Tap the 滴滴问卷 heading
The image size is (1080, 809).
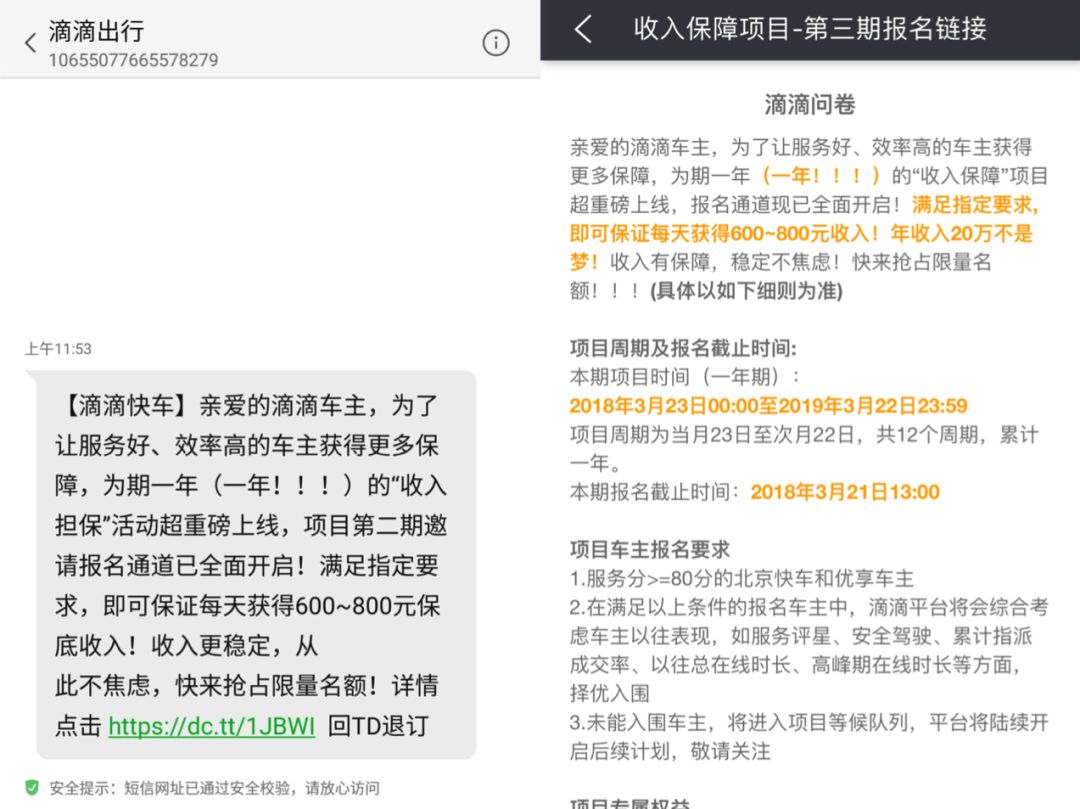pyautogui.click(x=810, y=105)
